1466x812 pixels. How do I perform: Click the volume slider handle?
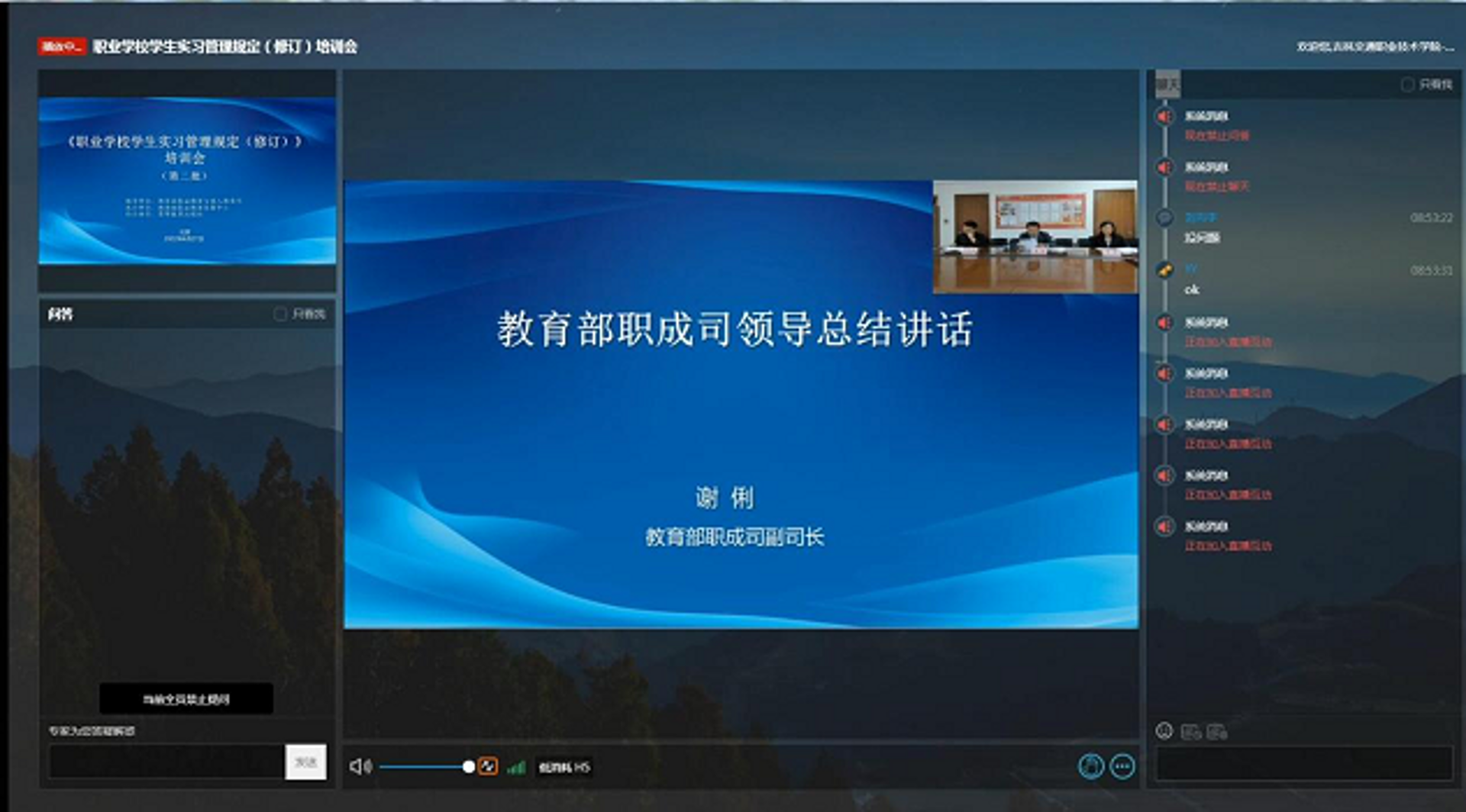(469, 766)
